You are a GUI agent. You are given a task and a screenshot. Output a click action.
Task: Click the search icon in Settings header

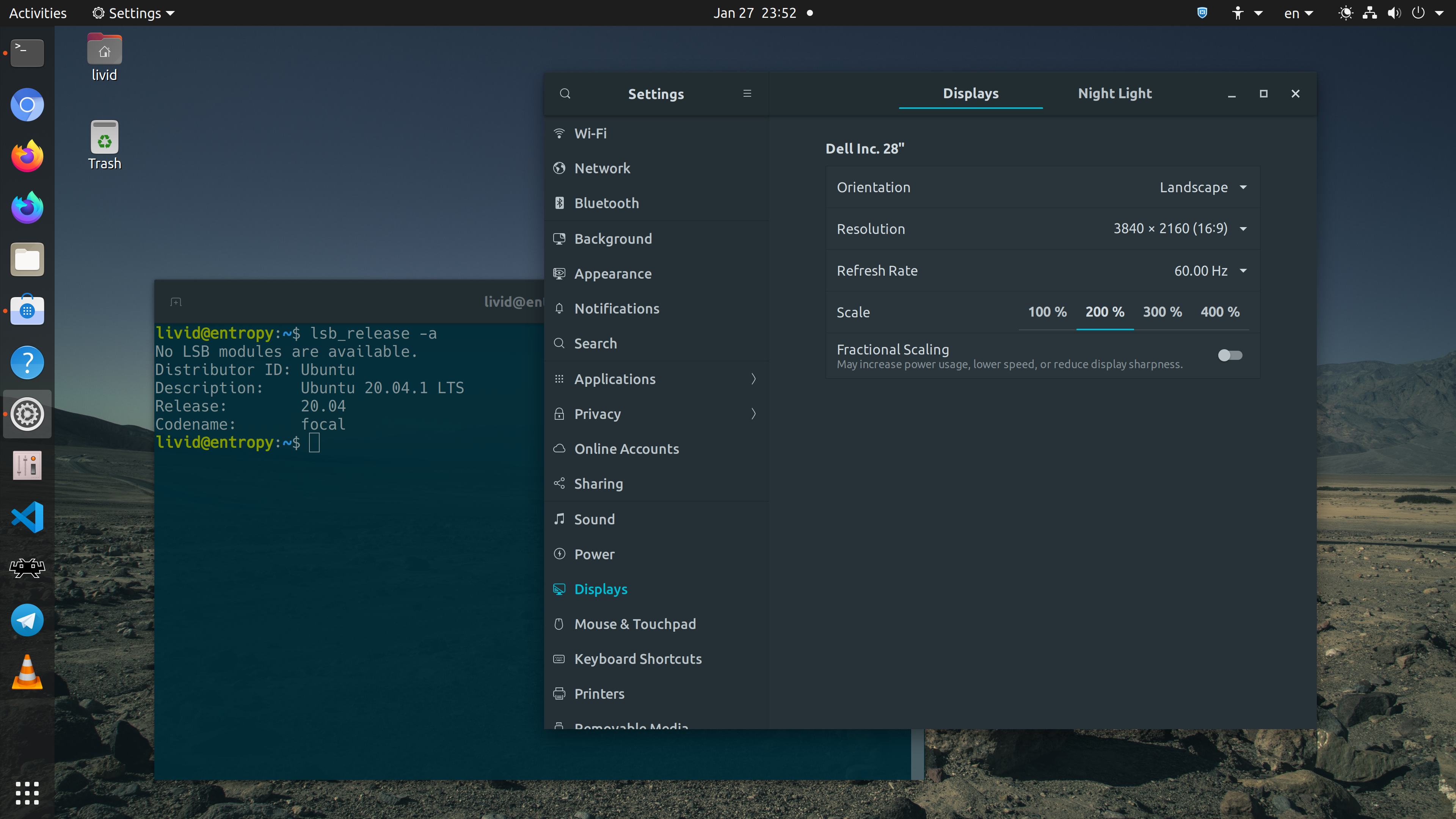[x=565, y=94]
